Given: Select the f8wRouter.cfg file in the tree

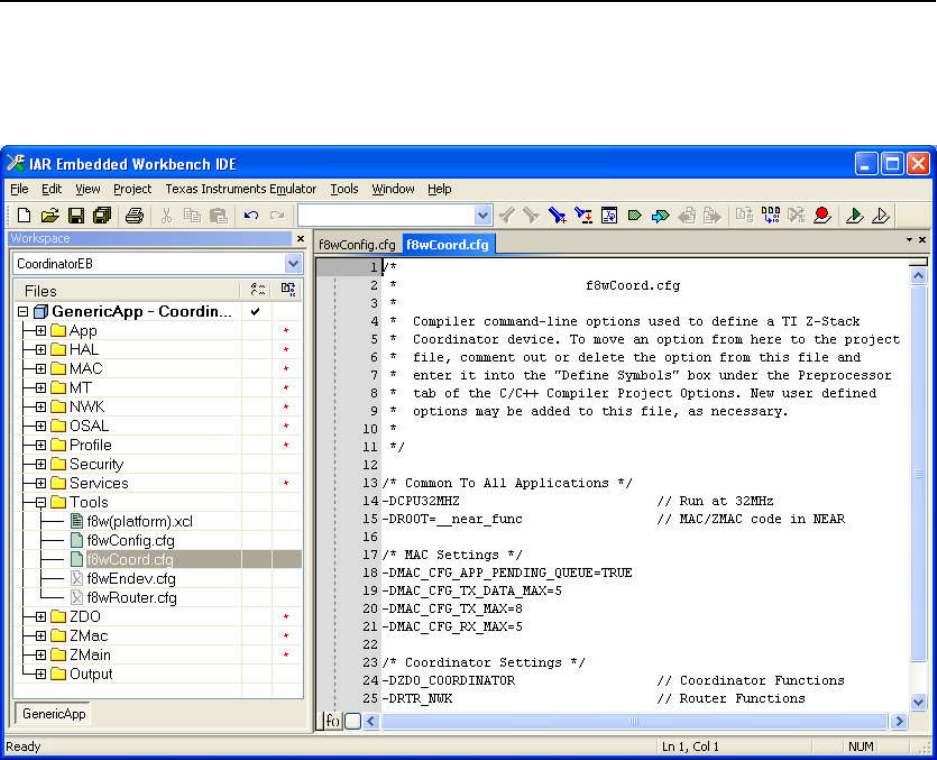Looking at the screenshot, I should coord(131,598).
